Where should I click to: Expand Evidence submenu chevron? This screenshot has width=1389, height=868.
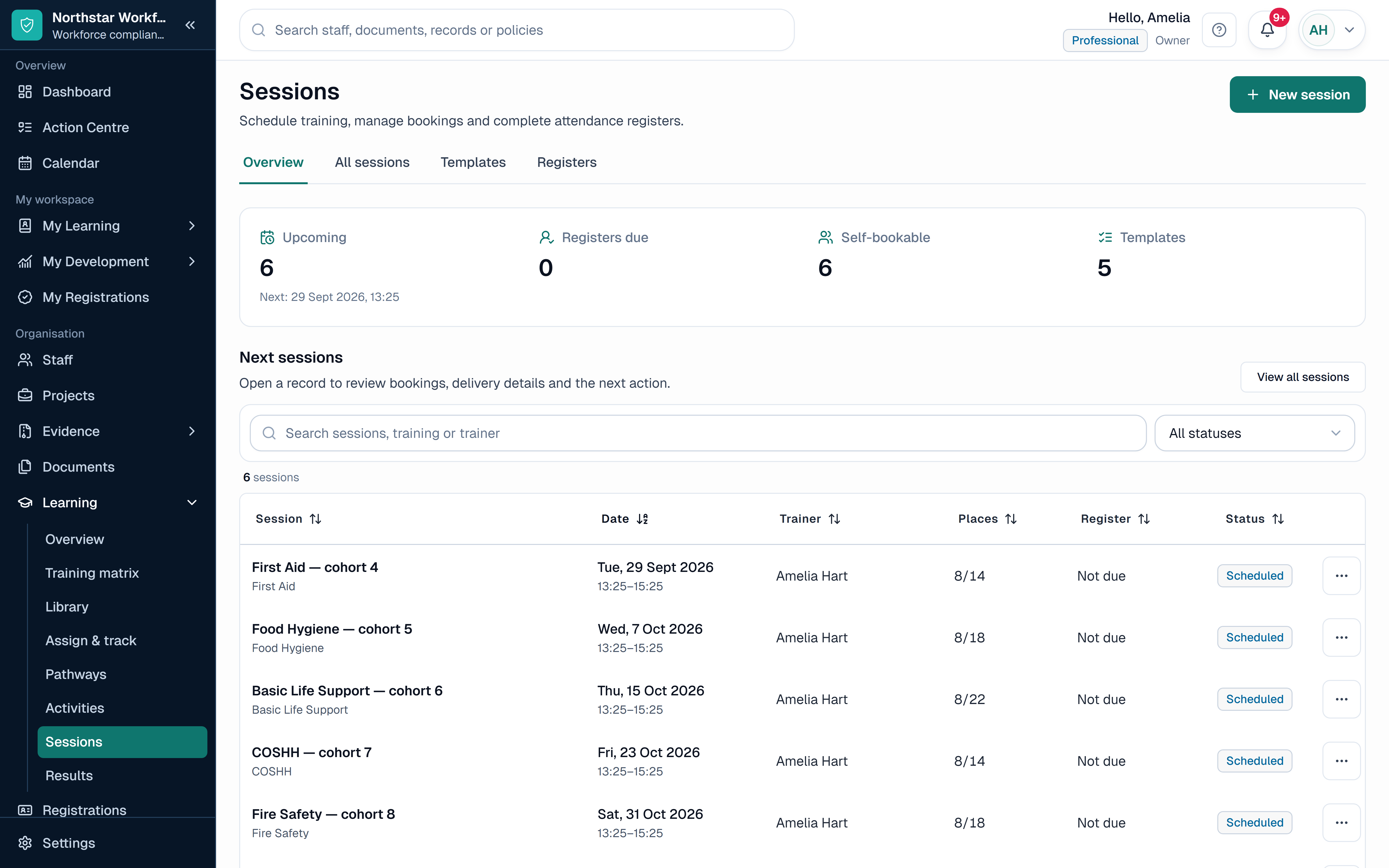pos(192,431)
